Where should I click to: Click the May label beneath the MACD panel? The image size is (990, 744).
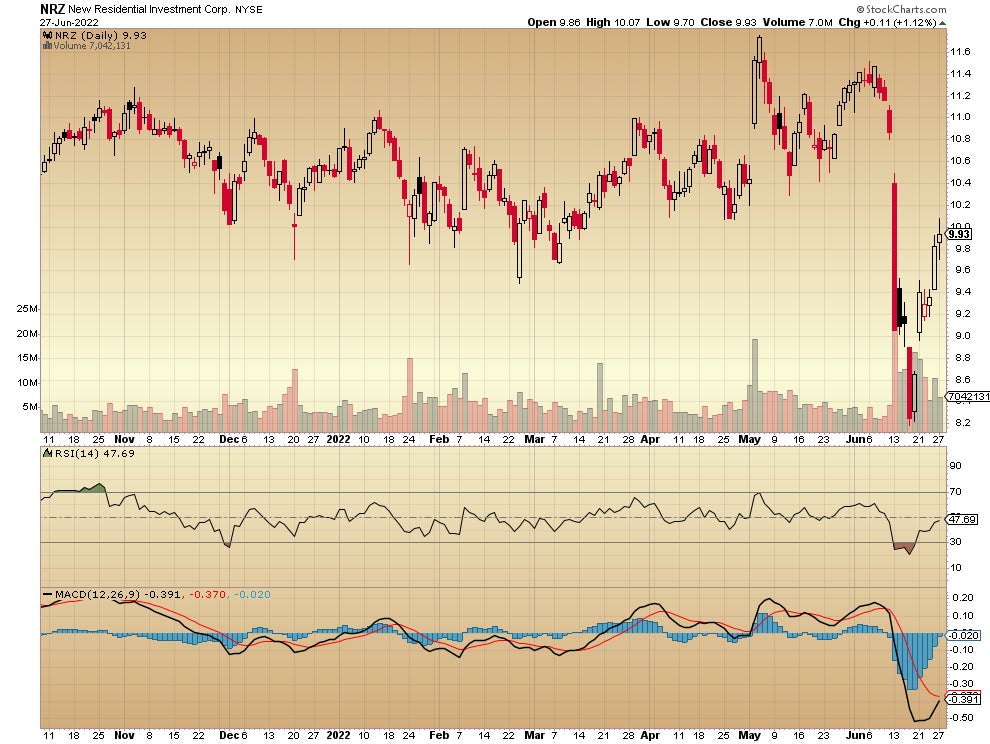[x=749, y=735]
